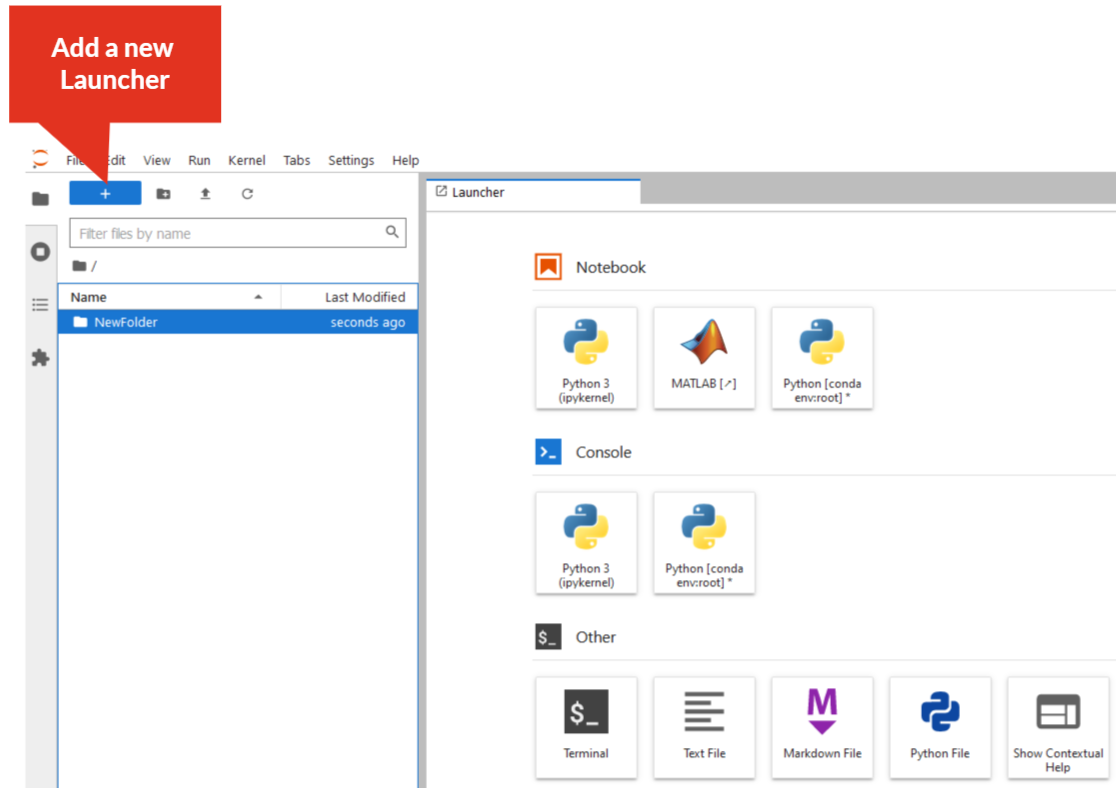
Task: Select the NewFolder row
Action: (x=238, y=322)
